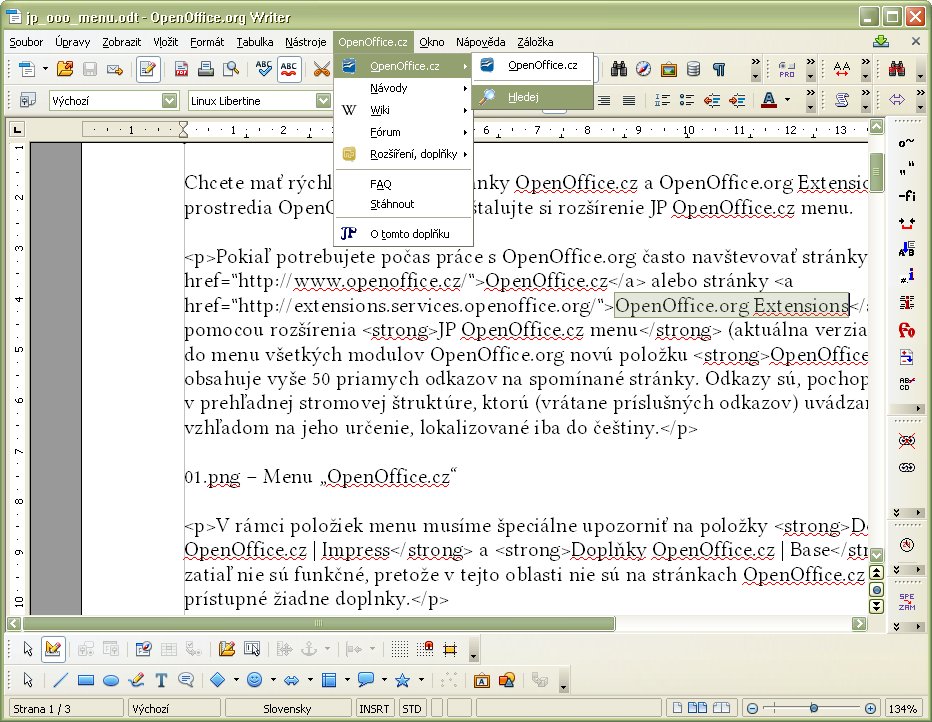Click FAQ in OpenOffice.cz menu
Screen dimensions: 932x722
[404, 184]
